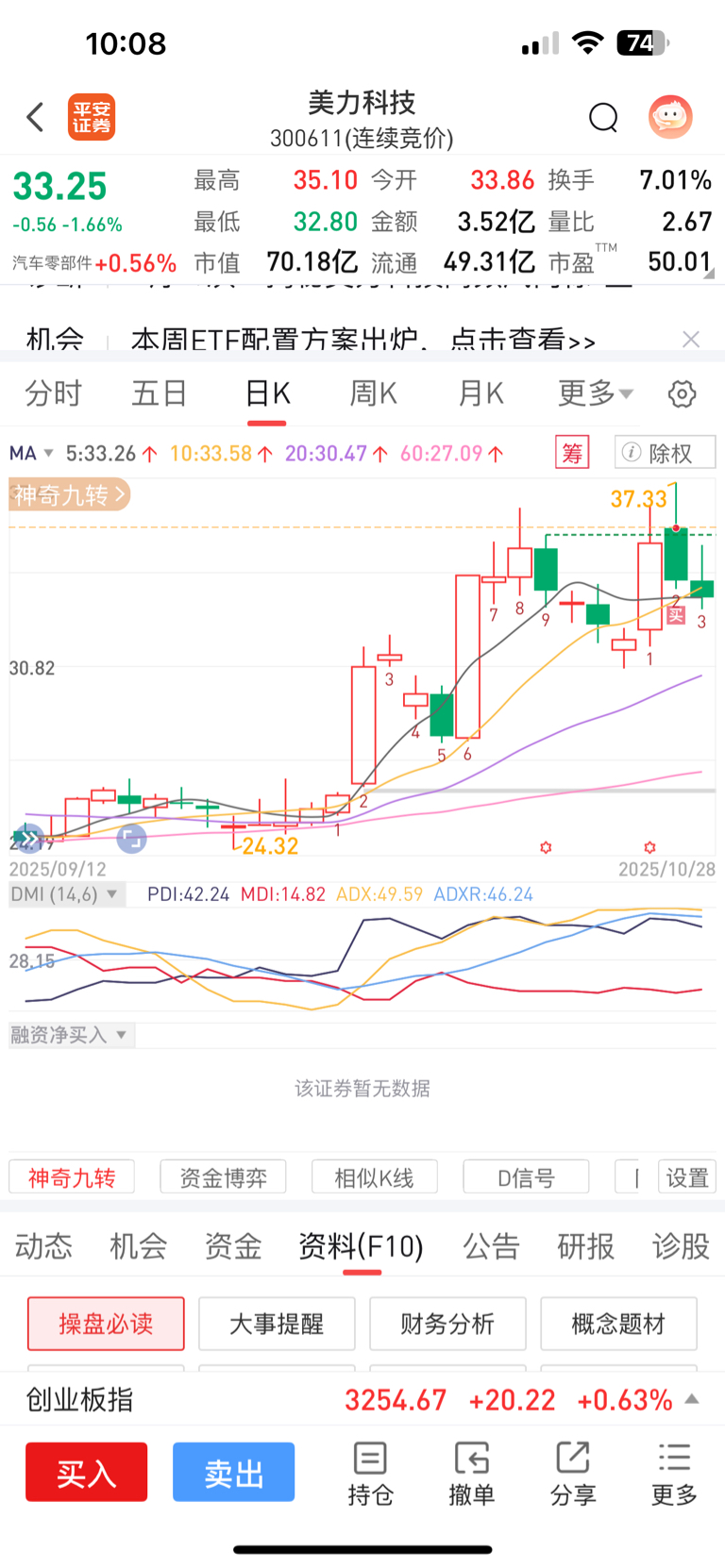Close the ETF banner with X
725x1568 pixels.
click(x=691, y=340)
